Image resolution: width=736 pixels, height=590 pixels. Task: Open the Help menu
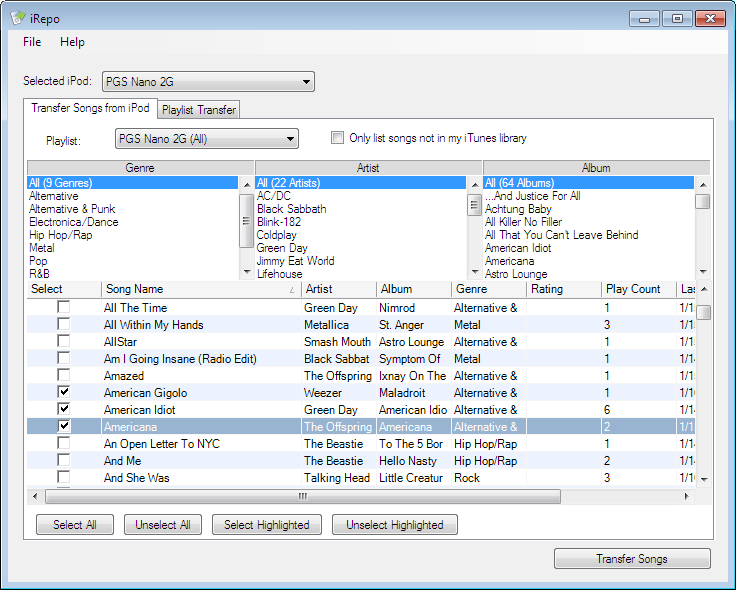point(72,42)
